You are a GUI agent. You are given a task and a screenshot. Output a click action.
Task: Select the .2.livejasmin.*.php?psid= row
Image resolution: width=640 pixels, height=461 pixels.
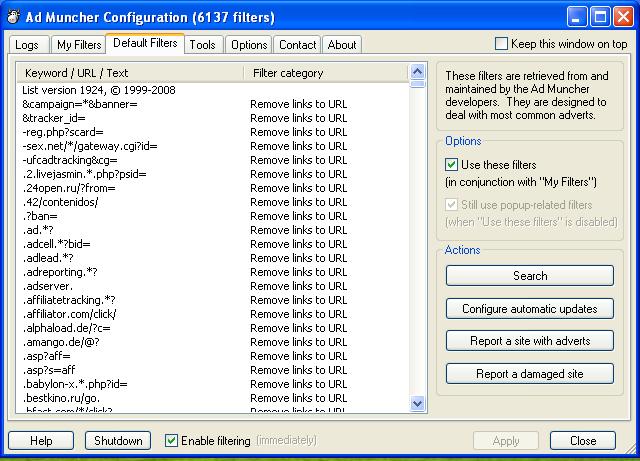point(212,174)
